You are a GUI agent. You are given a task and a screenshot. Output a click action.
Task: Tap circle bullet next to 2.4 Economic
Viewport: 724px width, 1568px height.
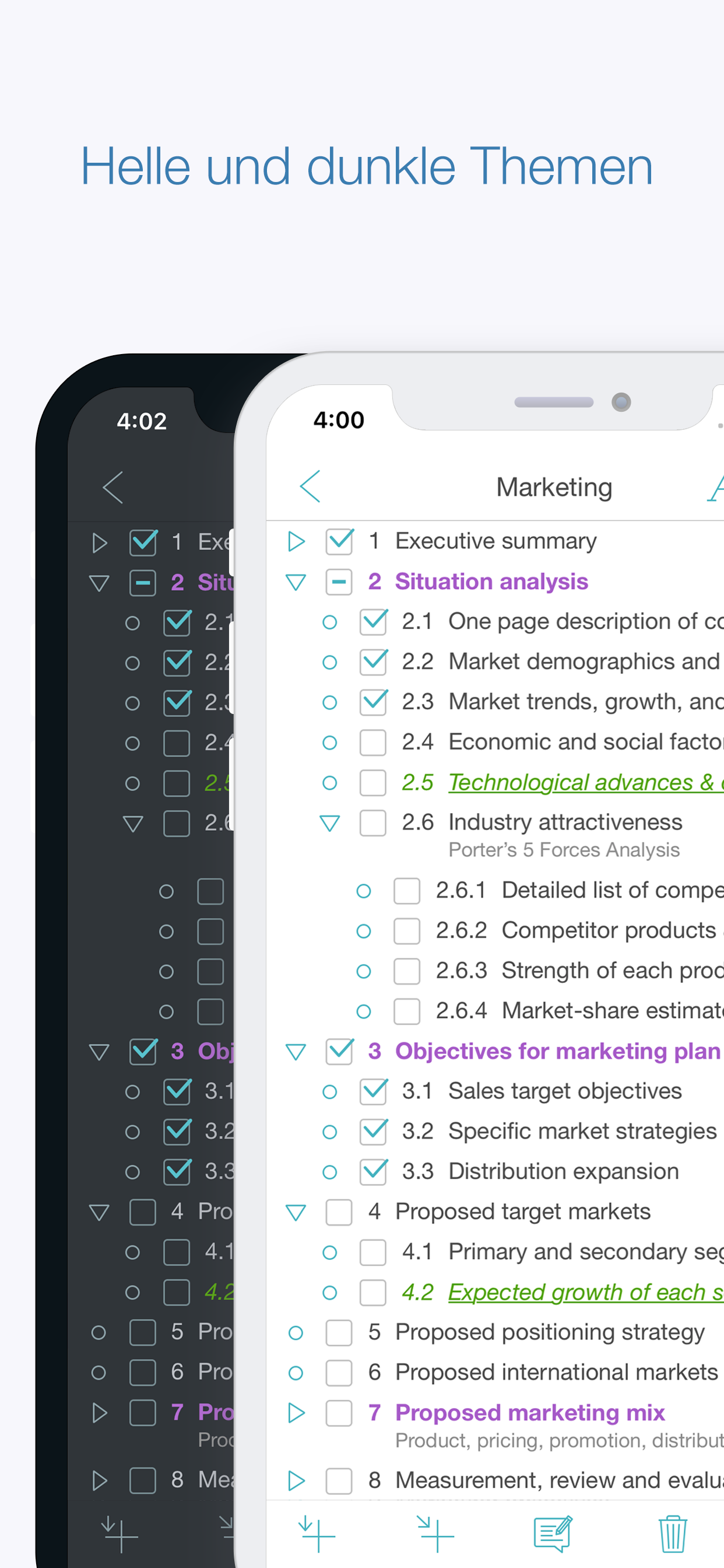click(x=330, y=743)
